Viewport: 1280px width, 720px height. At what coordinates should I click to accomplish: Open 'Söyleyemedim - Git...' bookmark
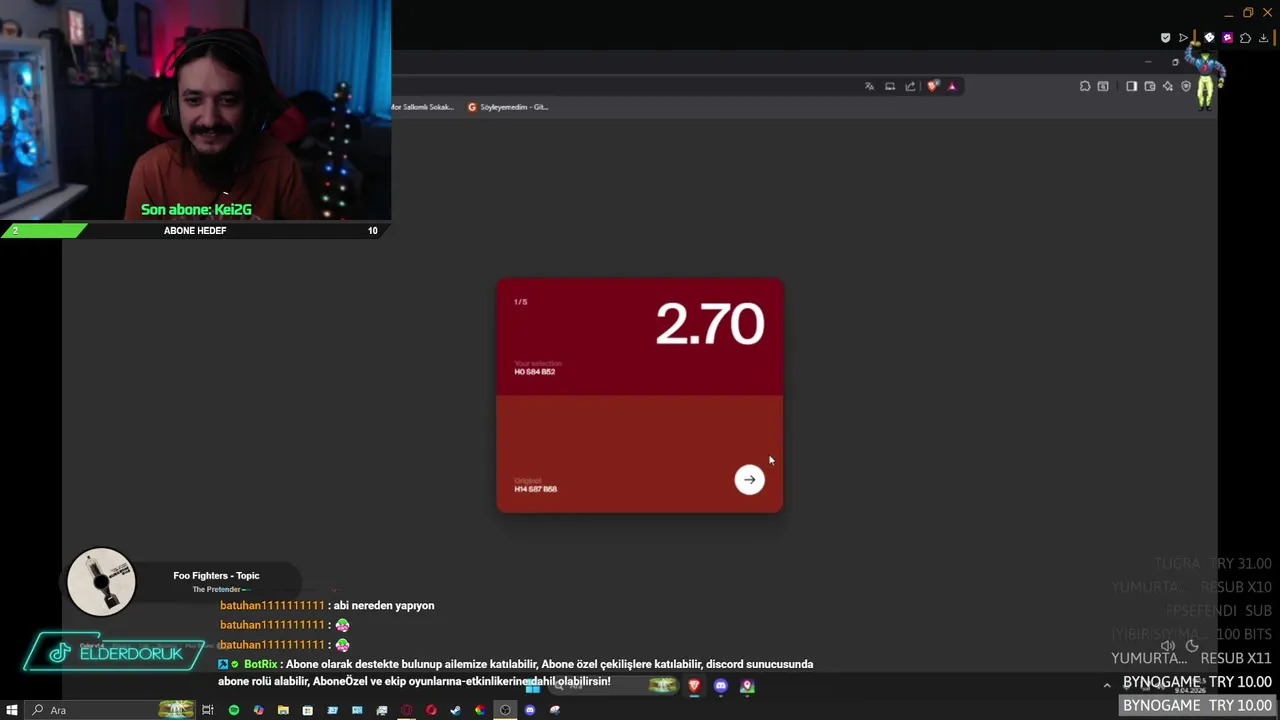pos(508,107)
